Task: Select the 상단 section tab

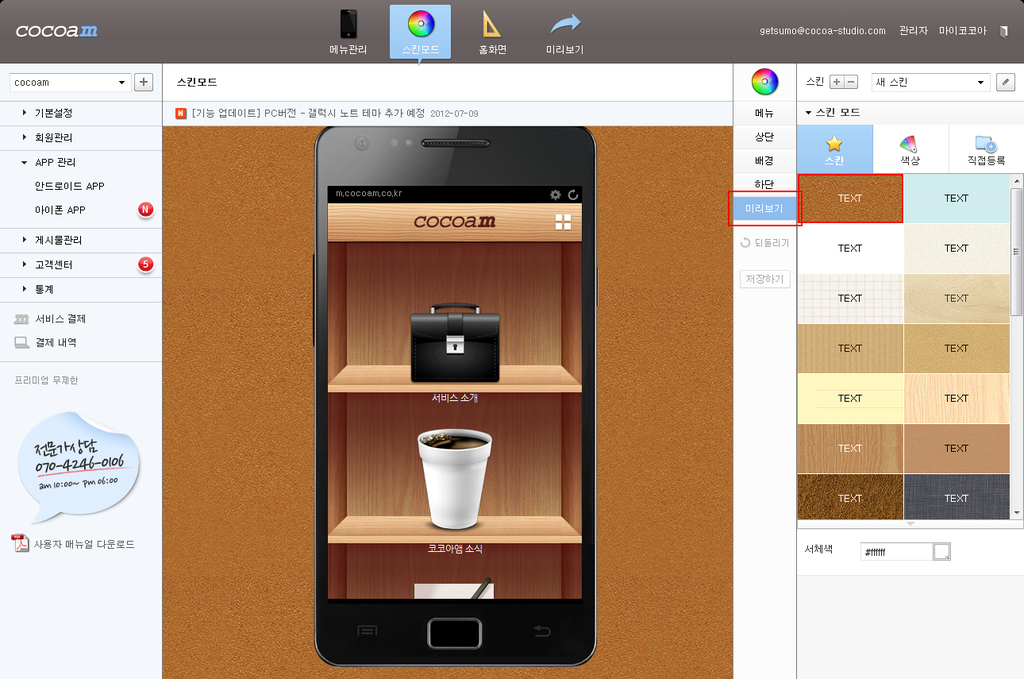Action: (x=765, y=136)
